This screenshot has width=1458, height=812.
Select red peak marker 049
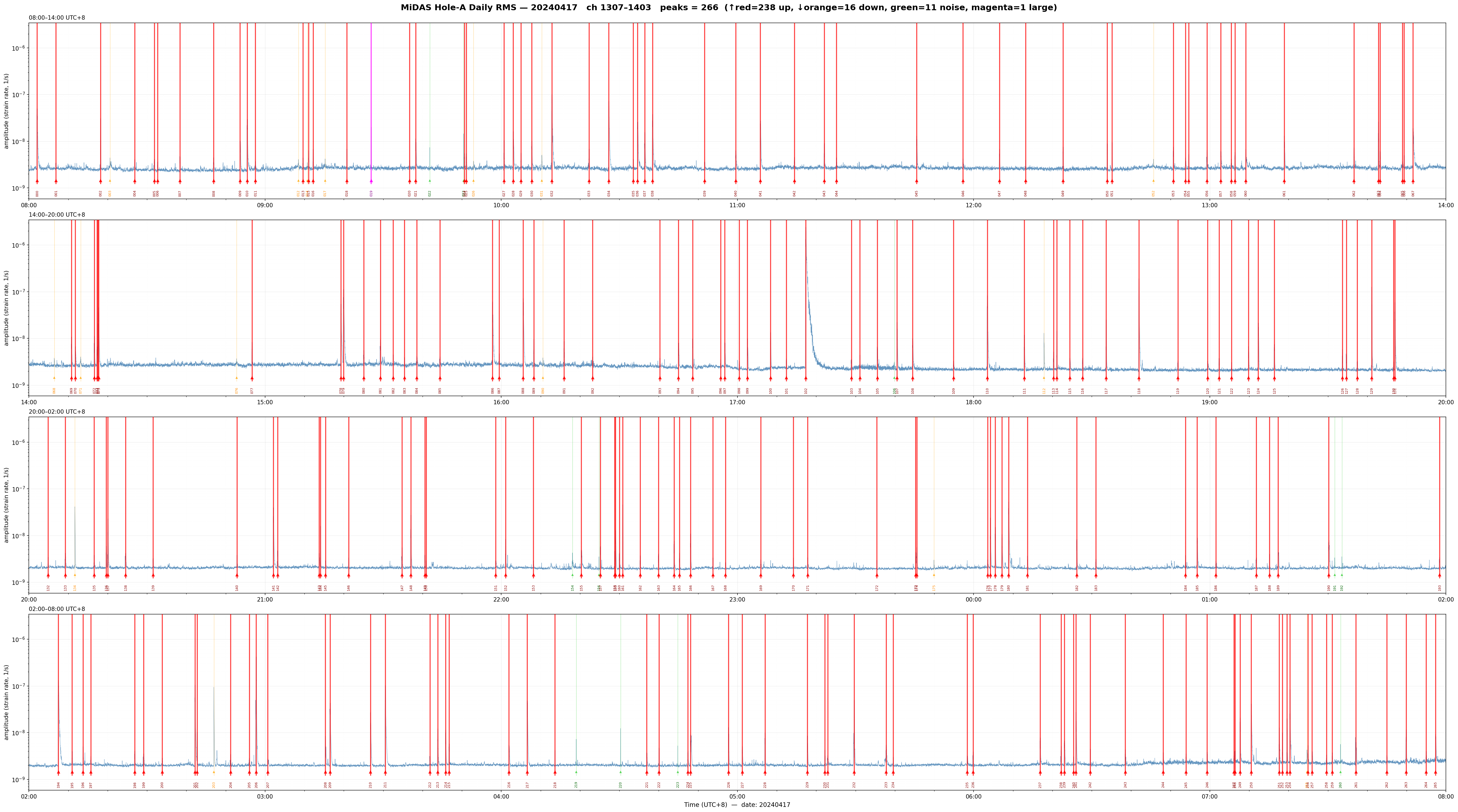point(1063,181)
